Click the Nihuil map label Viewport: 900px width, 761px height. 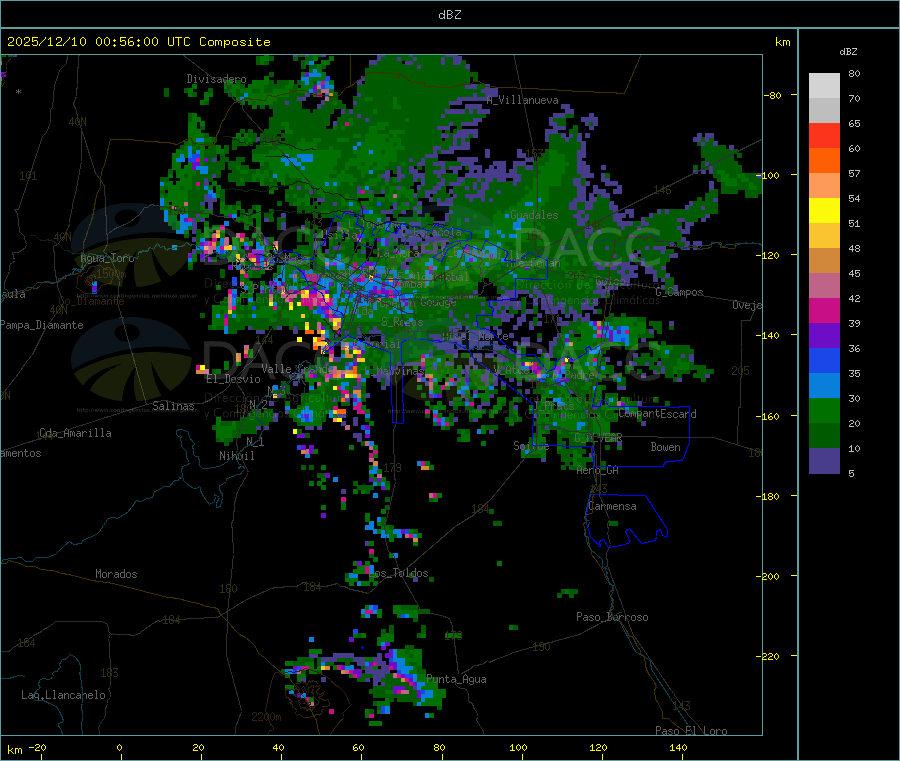[236, 456]
